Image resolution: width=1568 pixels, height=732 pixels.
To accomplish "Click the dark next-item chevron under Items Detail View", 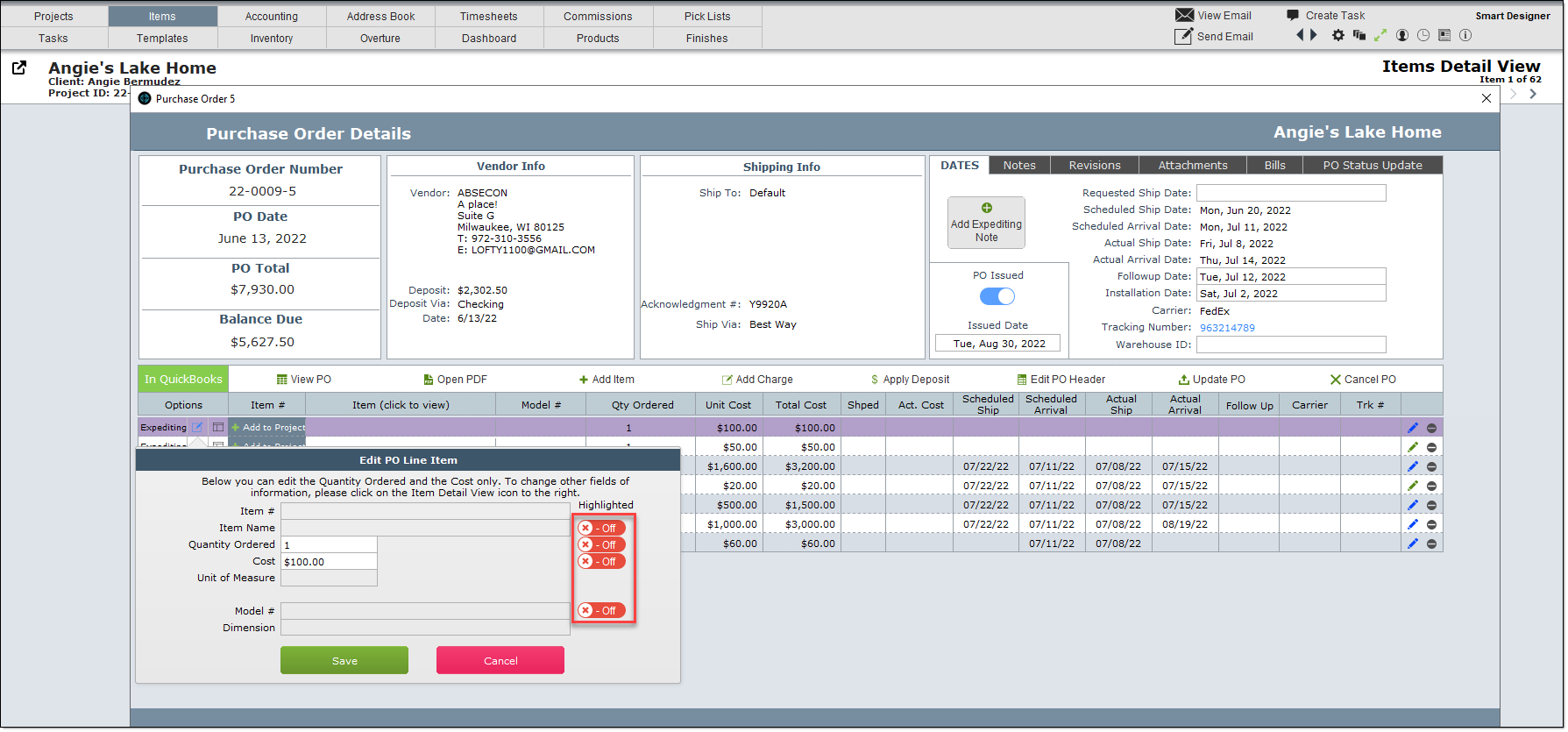I will coord(1533,94).
